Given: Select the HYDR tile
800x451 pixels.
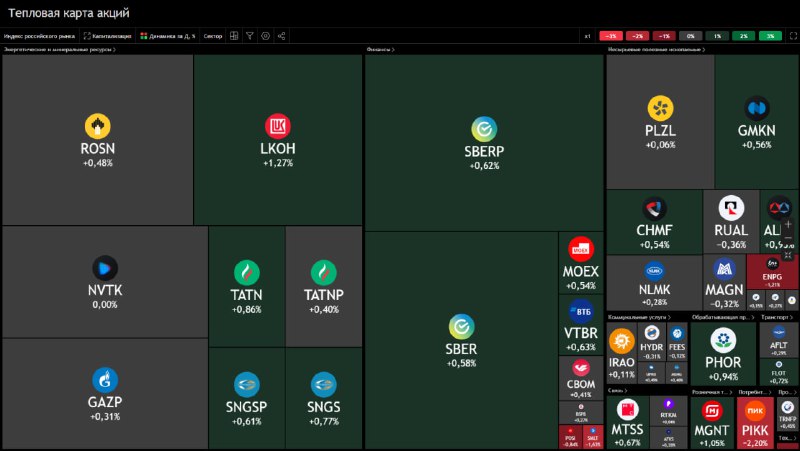Looking at the screenshot, I should tap(652, 341).
